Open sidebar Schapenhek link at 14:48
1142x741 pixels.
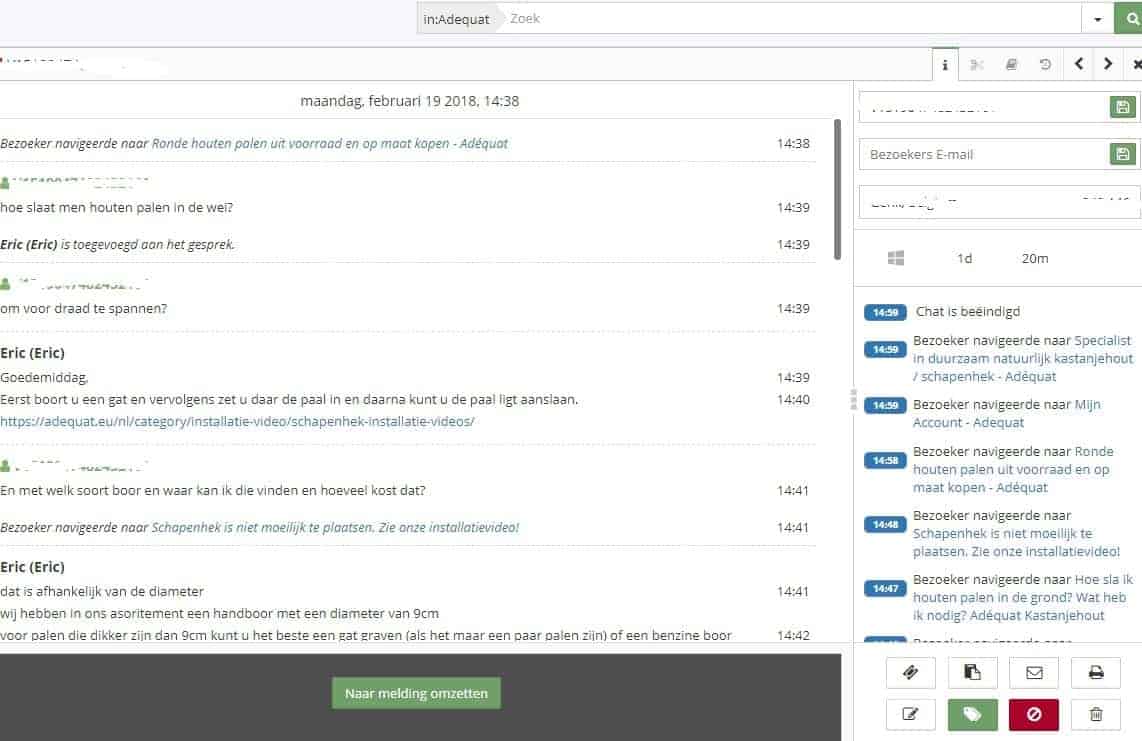pyautogui.click(x=1016, y=542)
